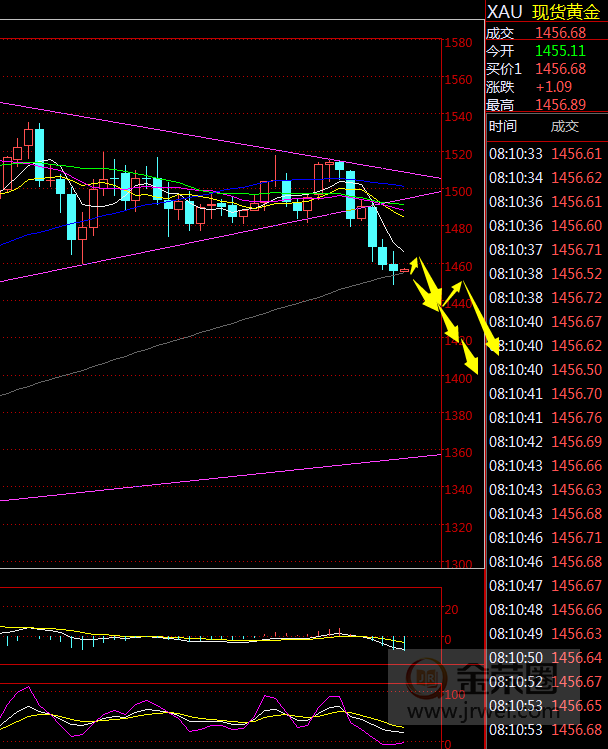The image size is (608, 749).
Task: Click the 1580 price axis label
Action: (459, 43)
